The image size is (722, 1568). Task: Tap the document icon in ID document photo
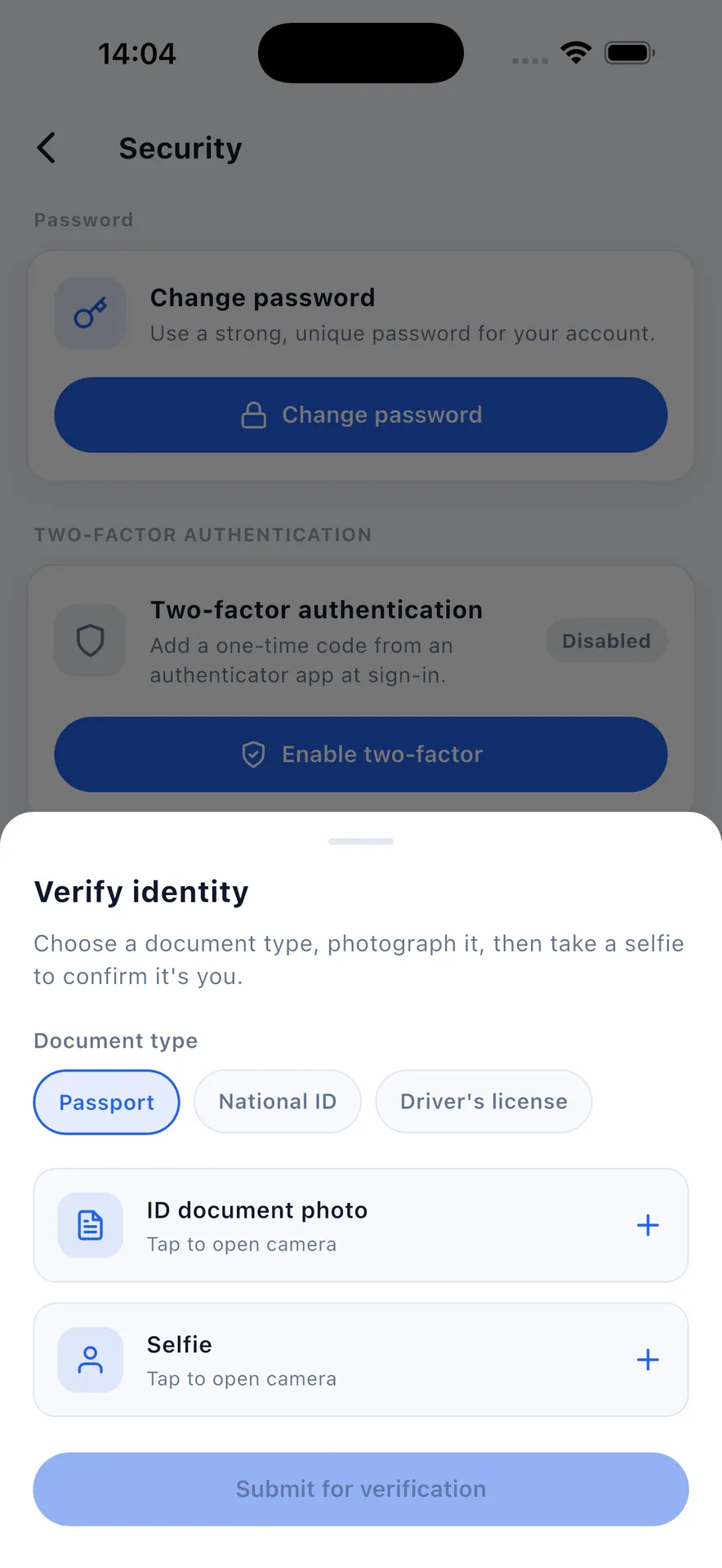coord(90,1225)
